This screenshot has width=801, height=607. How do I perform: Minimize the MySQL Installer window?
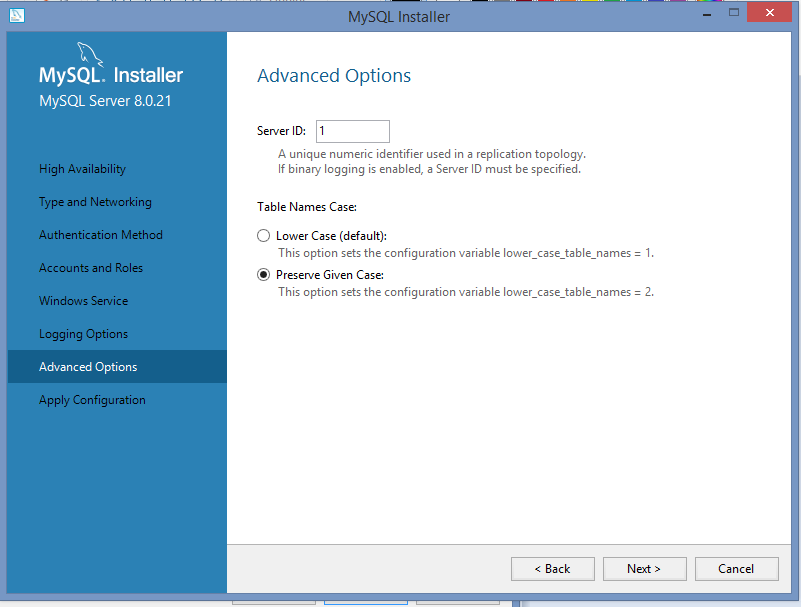(706, 14)
